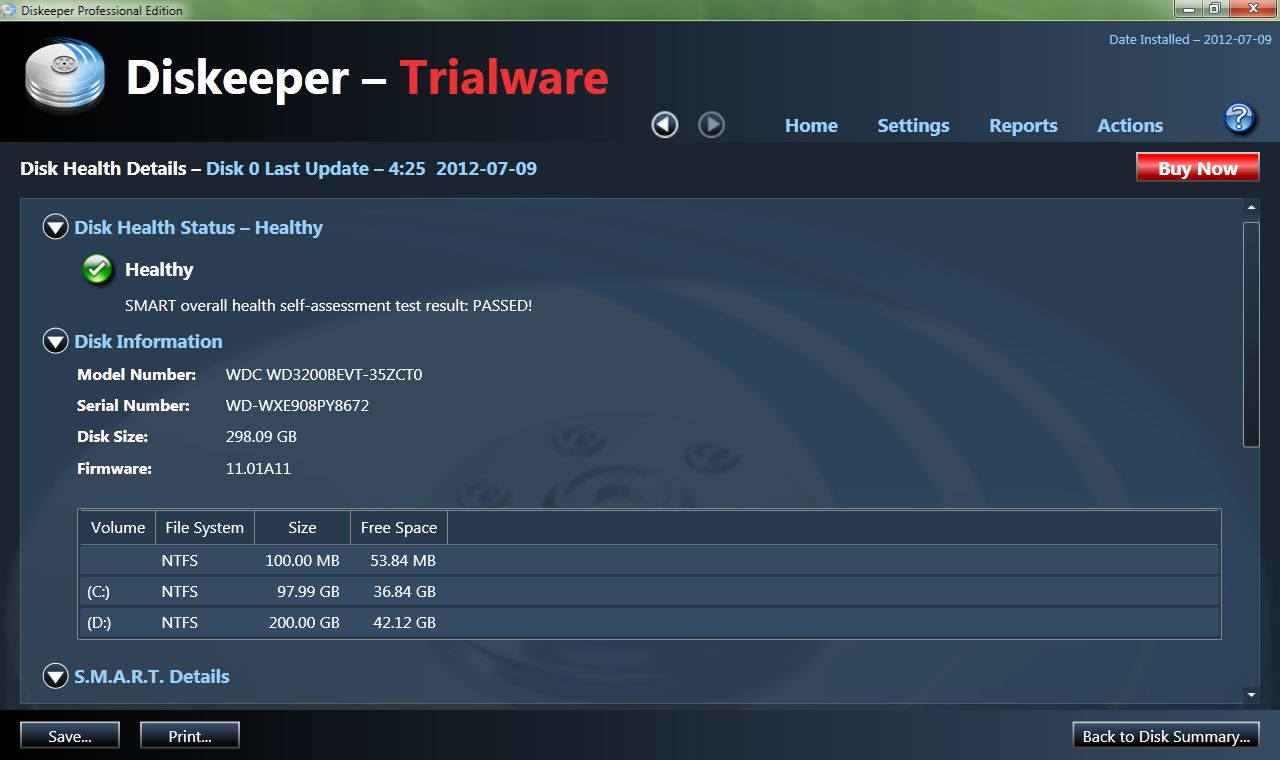This screenshot has width=1280, height=760.
Task: Open the Actions menu
Action: 1130,126
